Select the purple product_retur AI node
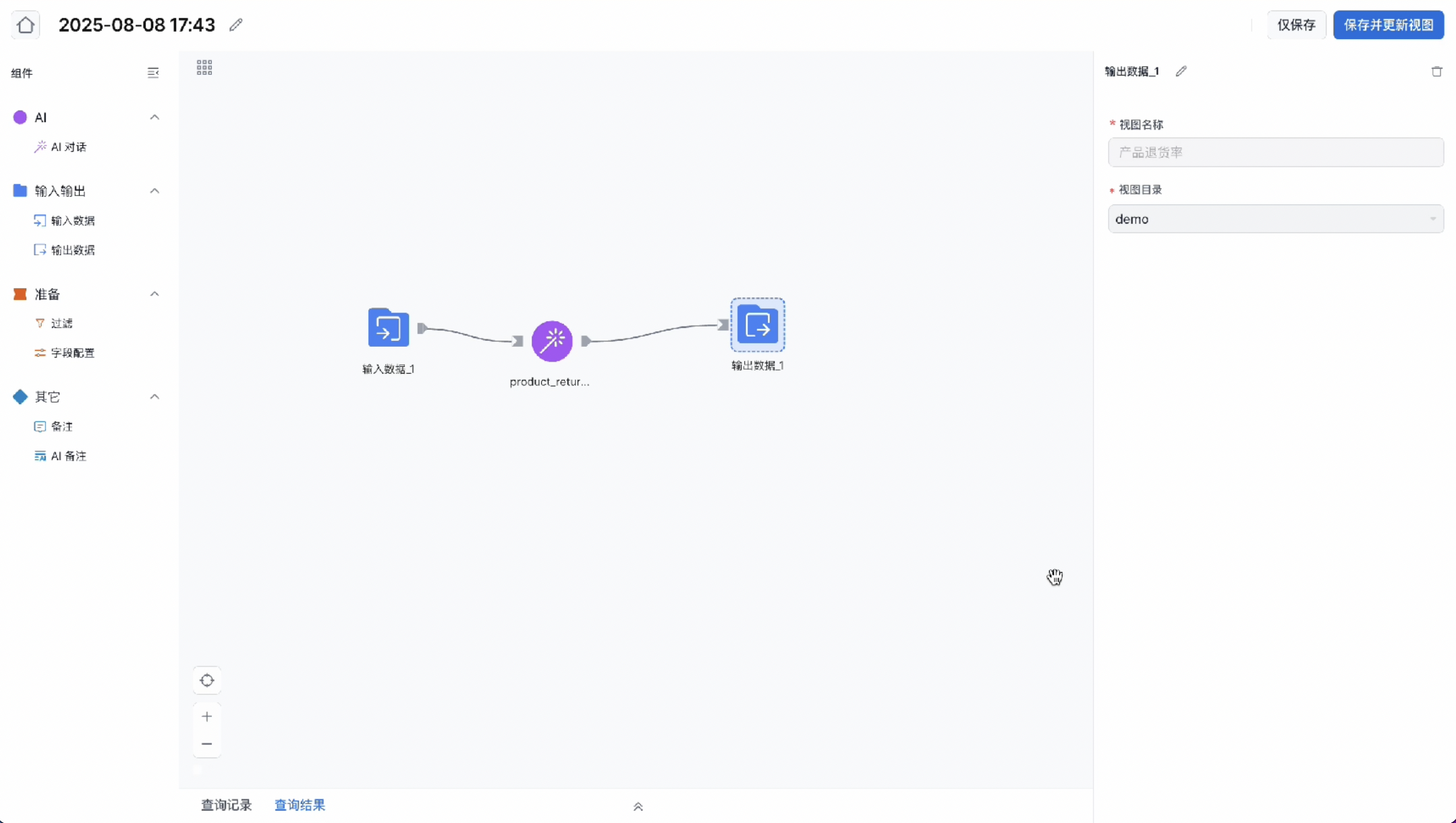1456x823 pixels. pyautogui.click(x=551, y=341)
